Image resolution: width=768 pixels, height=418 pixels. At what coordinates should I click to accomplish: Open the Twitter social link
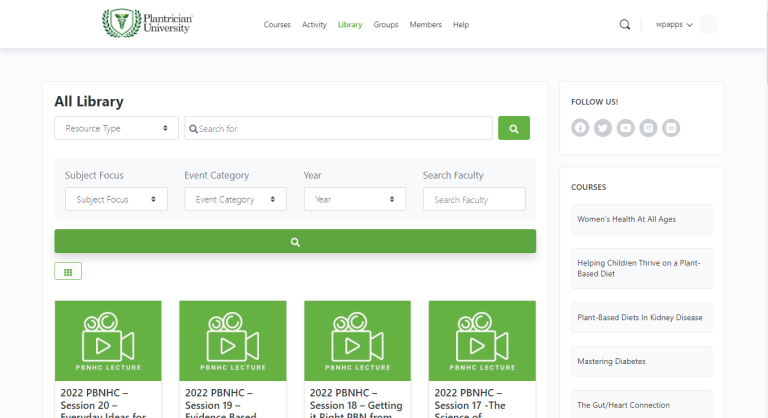coord(603,128)
